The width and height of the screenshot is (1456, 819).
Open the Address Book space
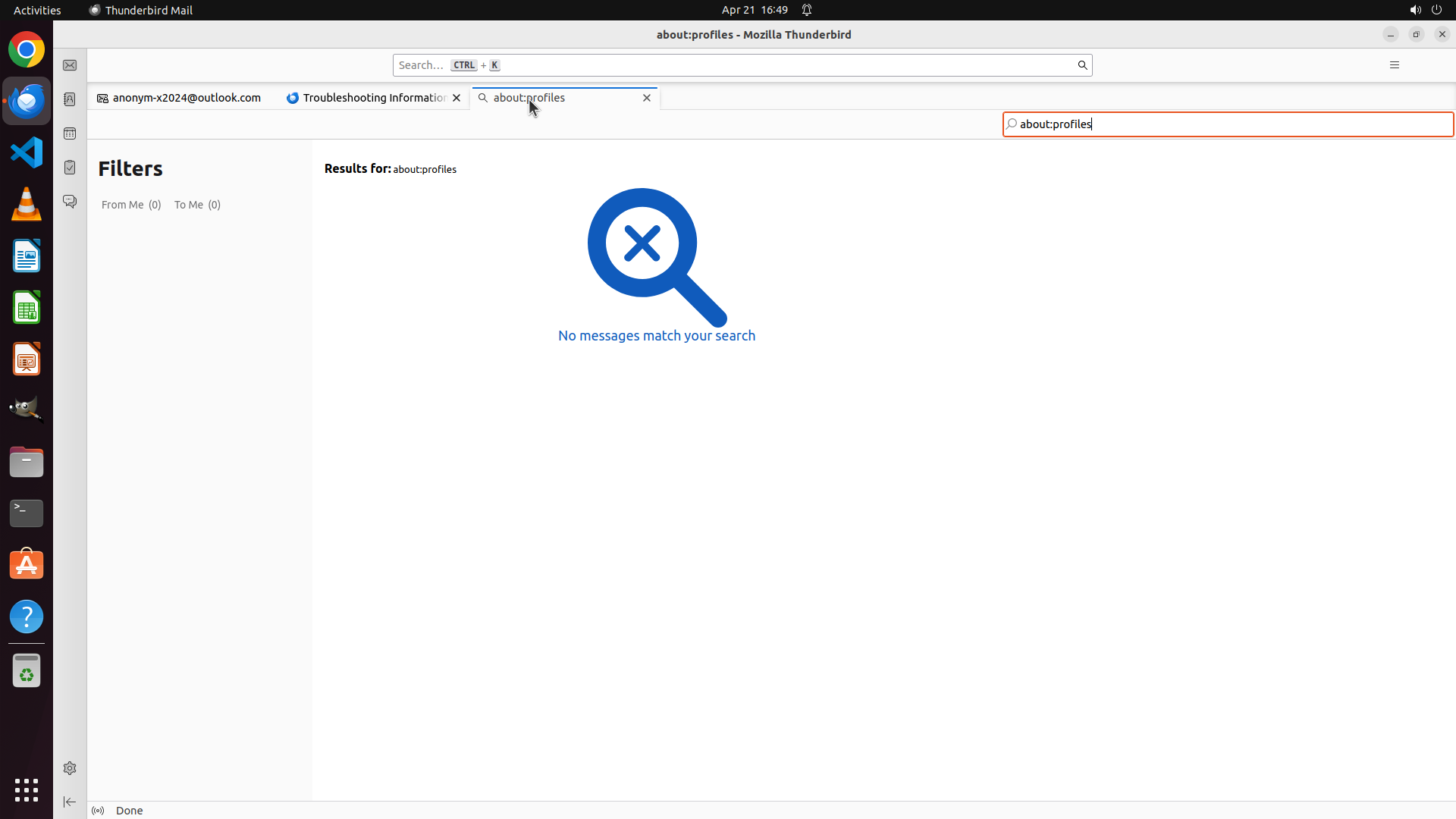click(x=70, y=99)
